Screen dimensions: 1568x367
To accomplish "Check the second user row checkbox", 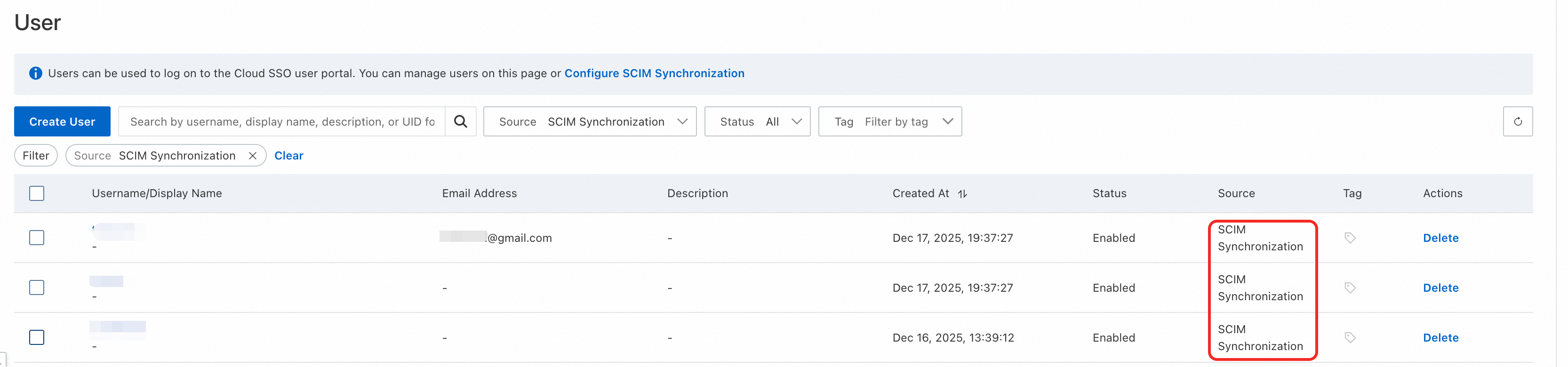I will click(x=37, y=288).
